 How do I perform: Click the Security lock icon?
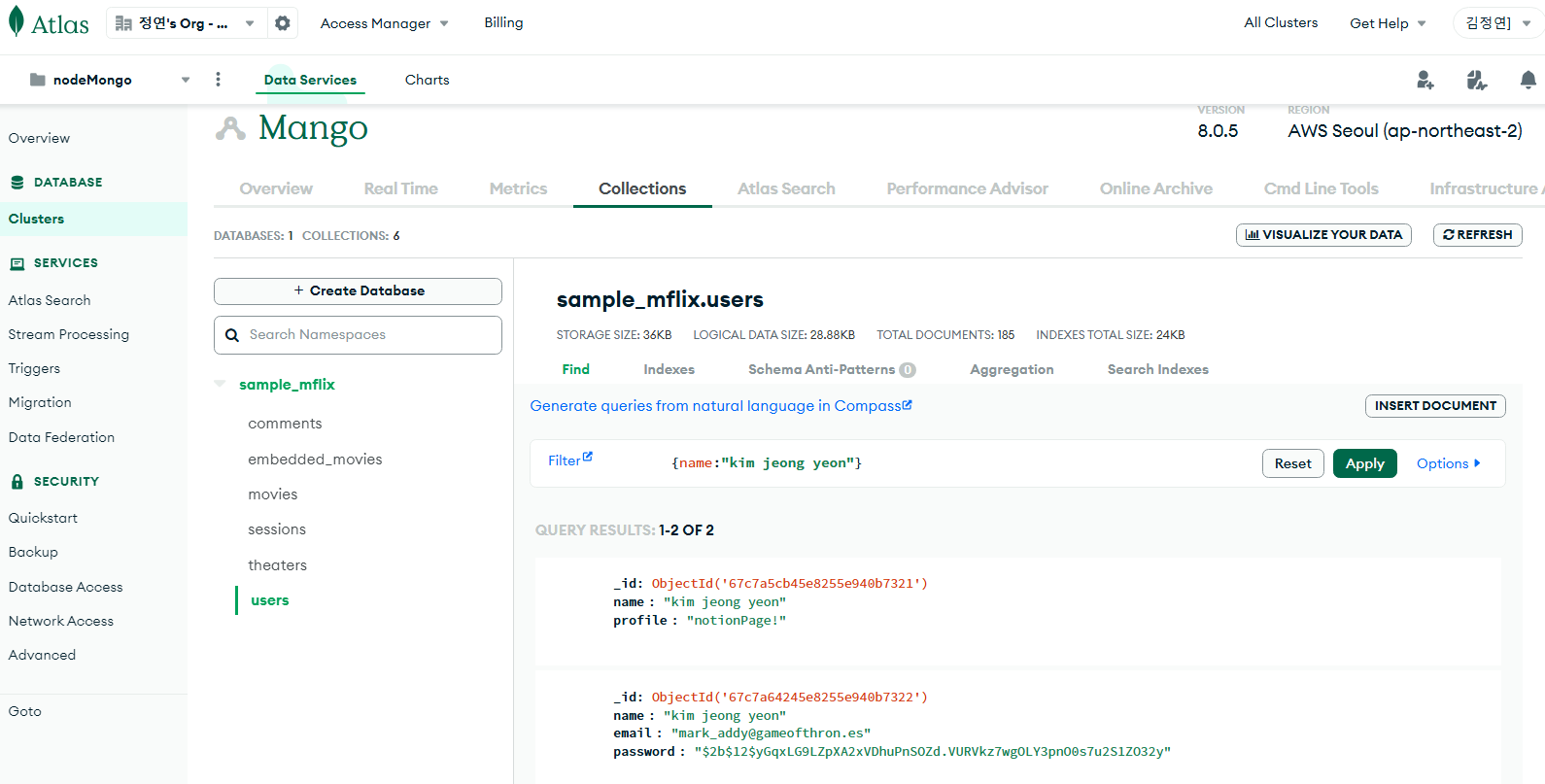click(x=17, y=481)
